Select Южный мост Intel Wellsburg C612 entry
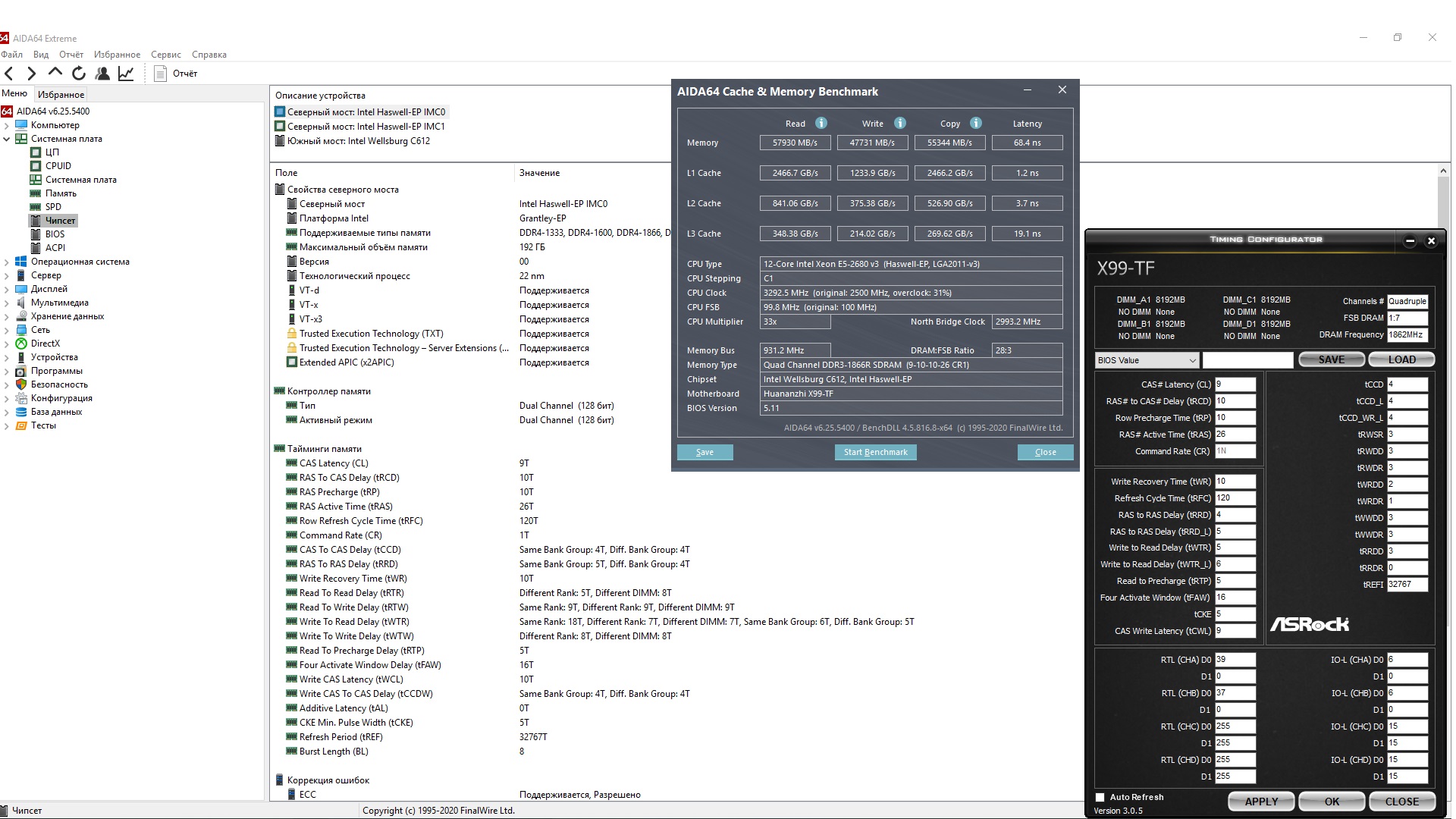Viewport: 1456px width, 819px height. pos(358,141)
